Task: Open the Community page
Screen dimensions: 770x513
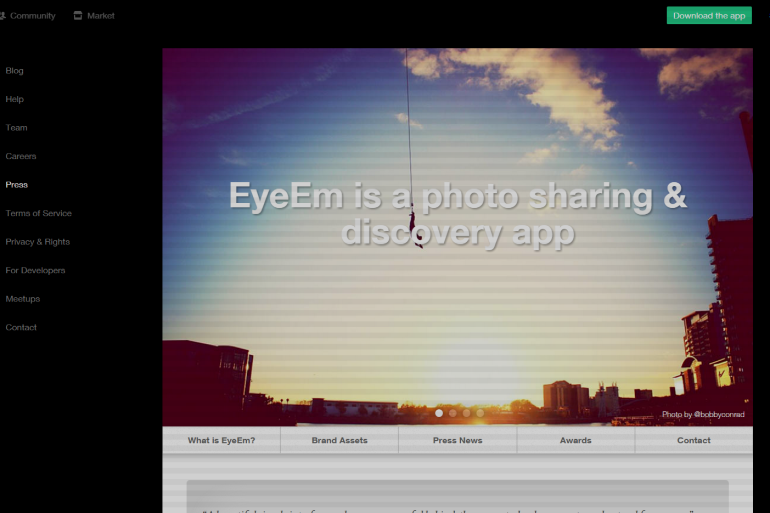Action: 32,16
